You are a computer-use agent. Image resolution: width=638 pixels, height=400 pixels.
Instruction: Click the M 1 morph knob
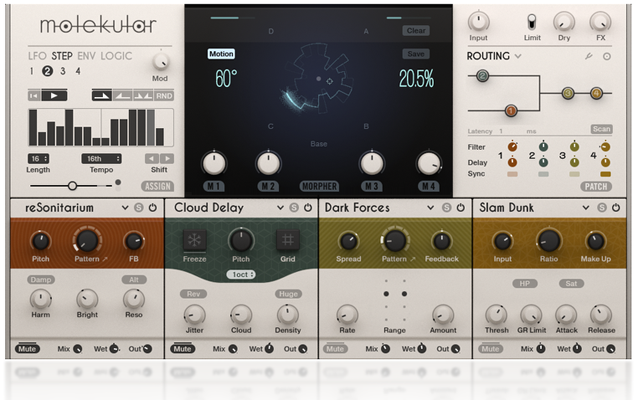coord(214,163)
